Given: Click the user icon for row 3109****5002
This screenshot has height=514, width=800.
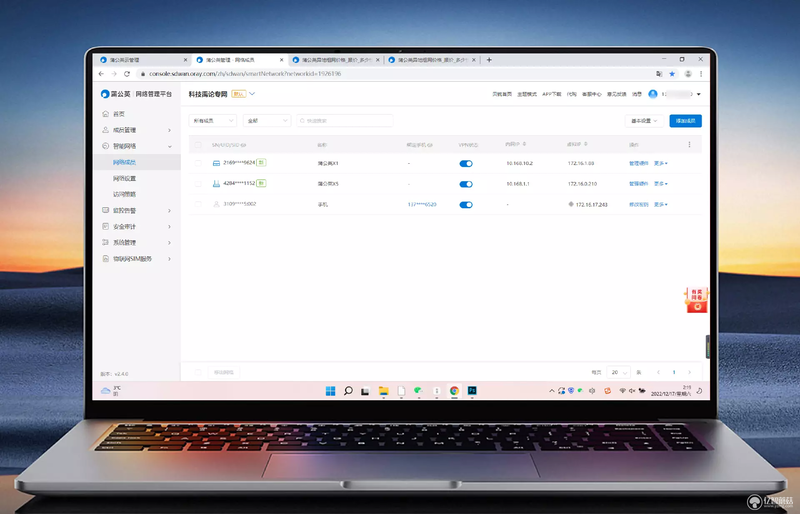Looking at the screenshot, I should (x=216, y=204).
